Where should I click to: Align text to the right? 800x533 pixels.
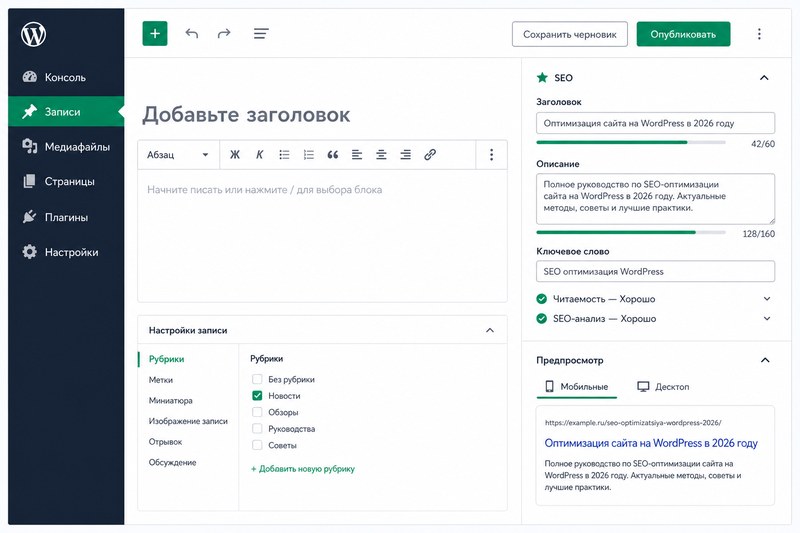406,155
